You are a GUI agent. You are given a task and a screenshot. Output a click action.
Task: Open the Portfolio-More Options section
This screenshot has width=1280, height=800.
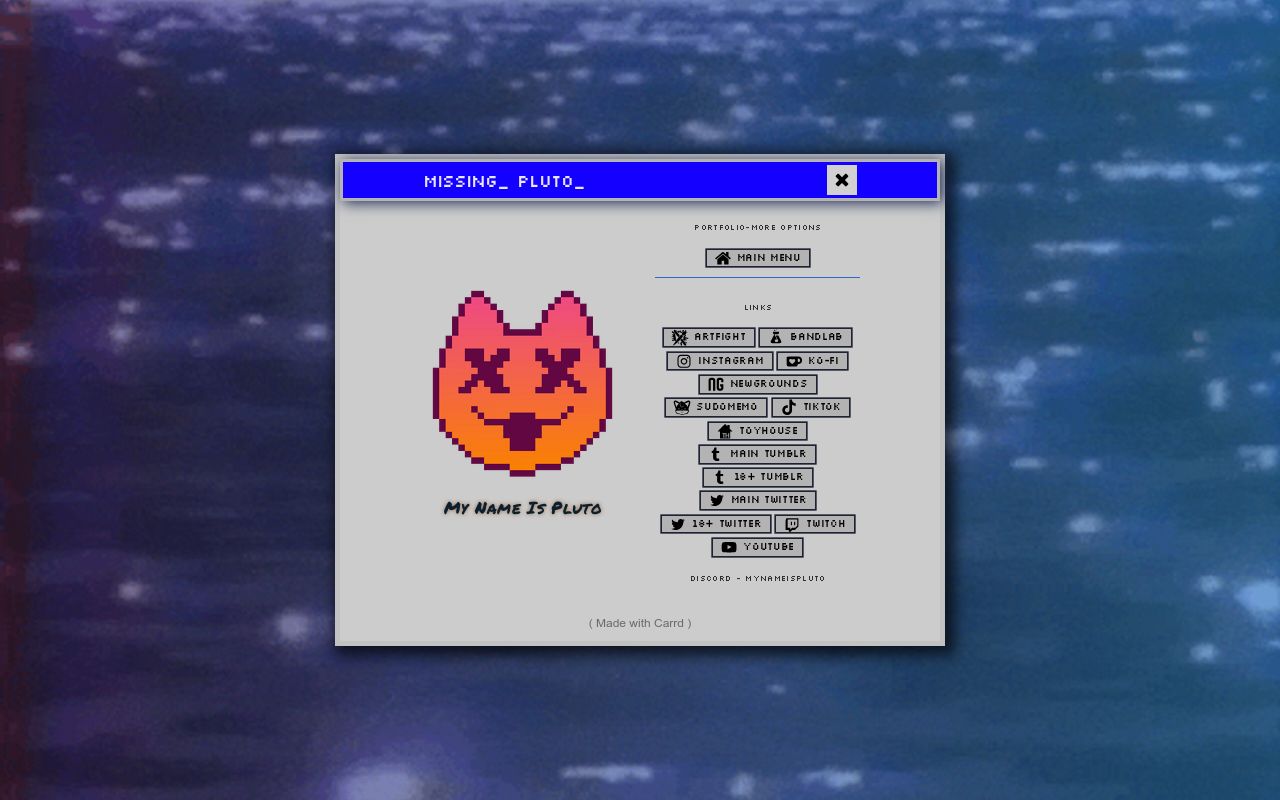pyautogui.click(x=757, y=227)
